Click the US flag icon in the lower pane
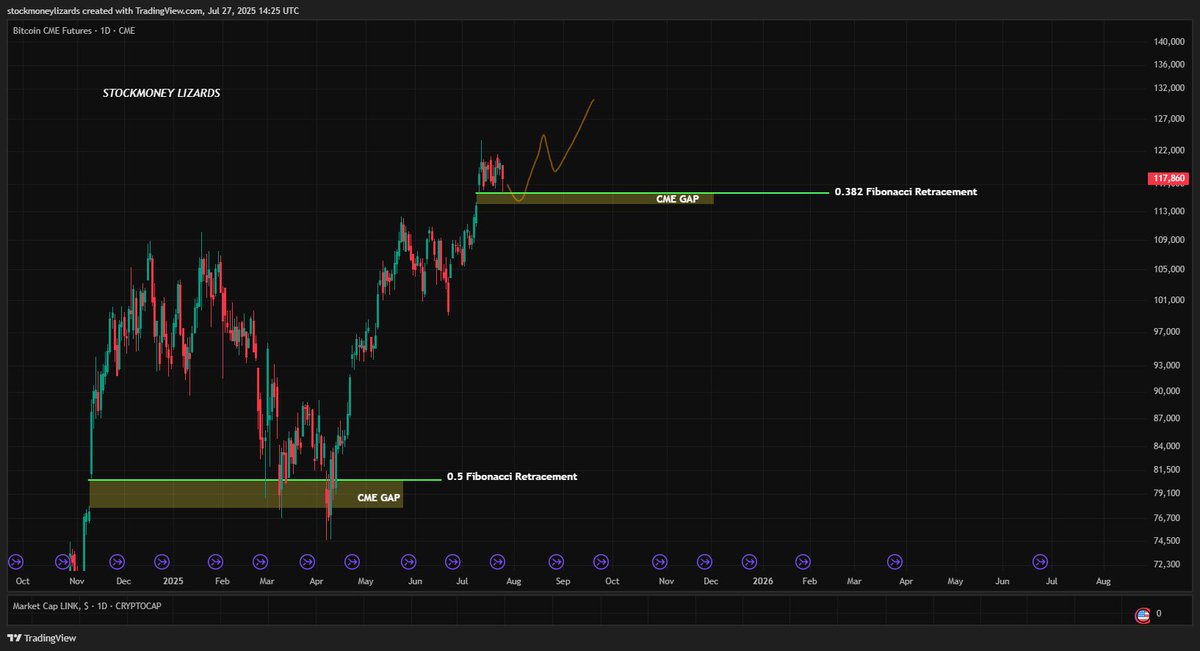This screenshot has width=1200, height=651. [x=1142, y=615]
